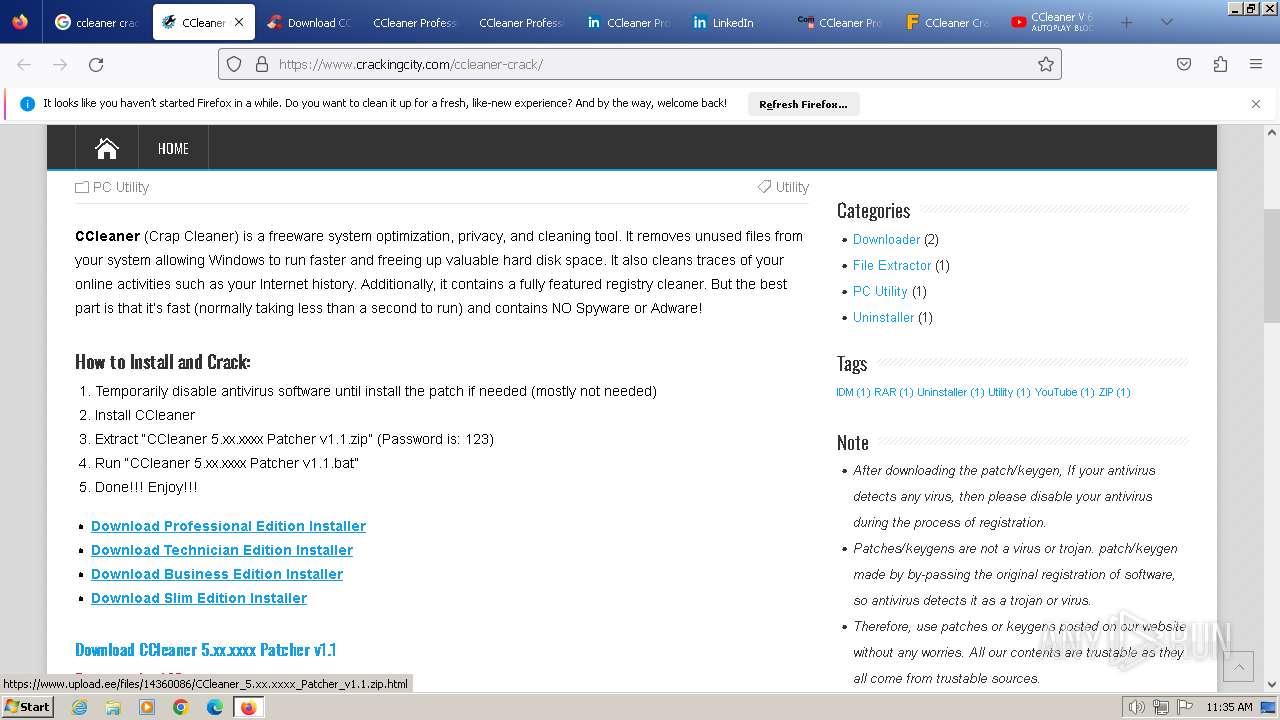Viewport: 1280px width, 720px height.
Task: Click the YouTube (1) tag
Action: coord(1064,392)
